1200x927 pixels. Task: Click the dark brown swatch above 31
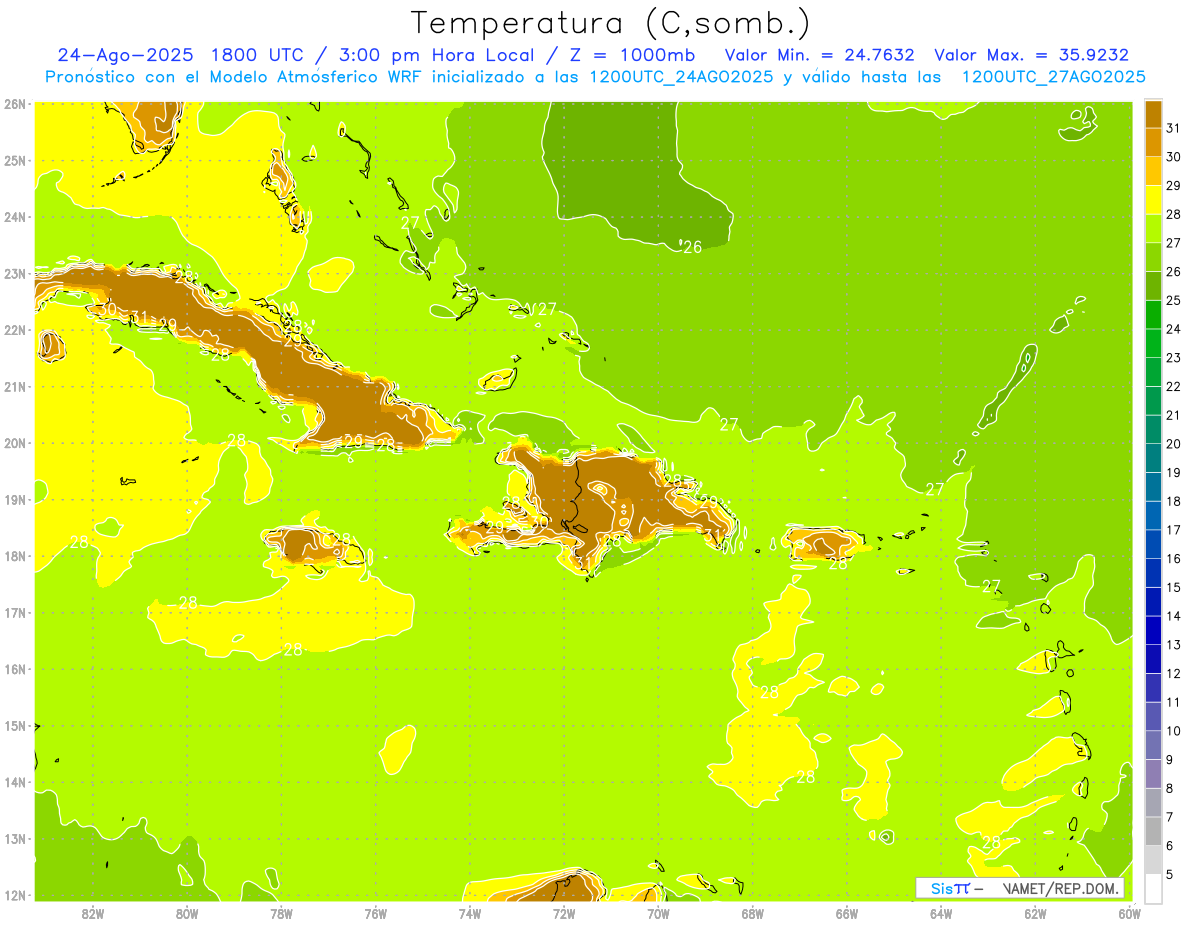1154,114
